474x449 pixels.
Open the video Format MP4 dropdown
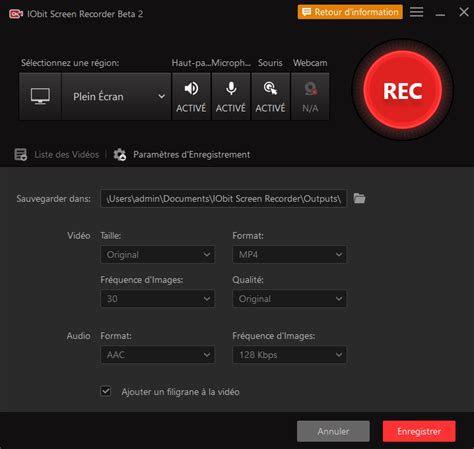[x=289, y=255]
